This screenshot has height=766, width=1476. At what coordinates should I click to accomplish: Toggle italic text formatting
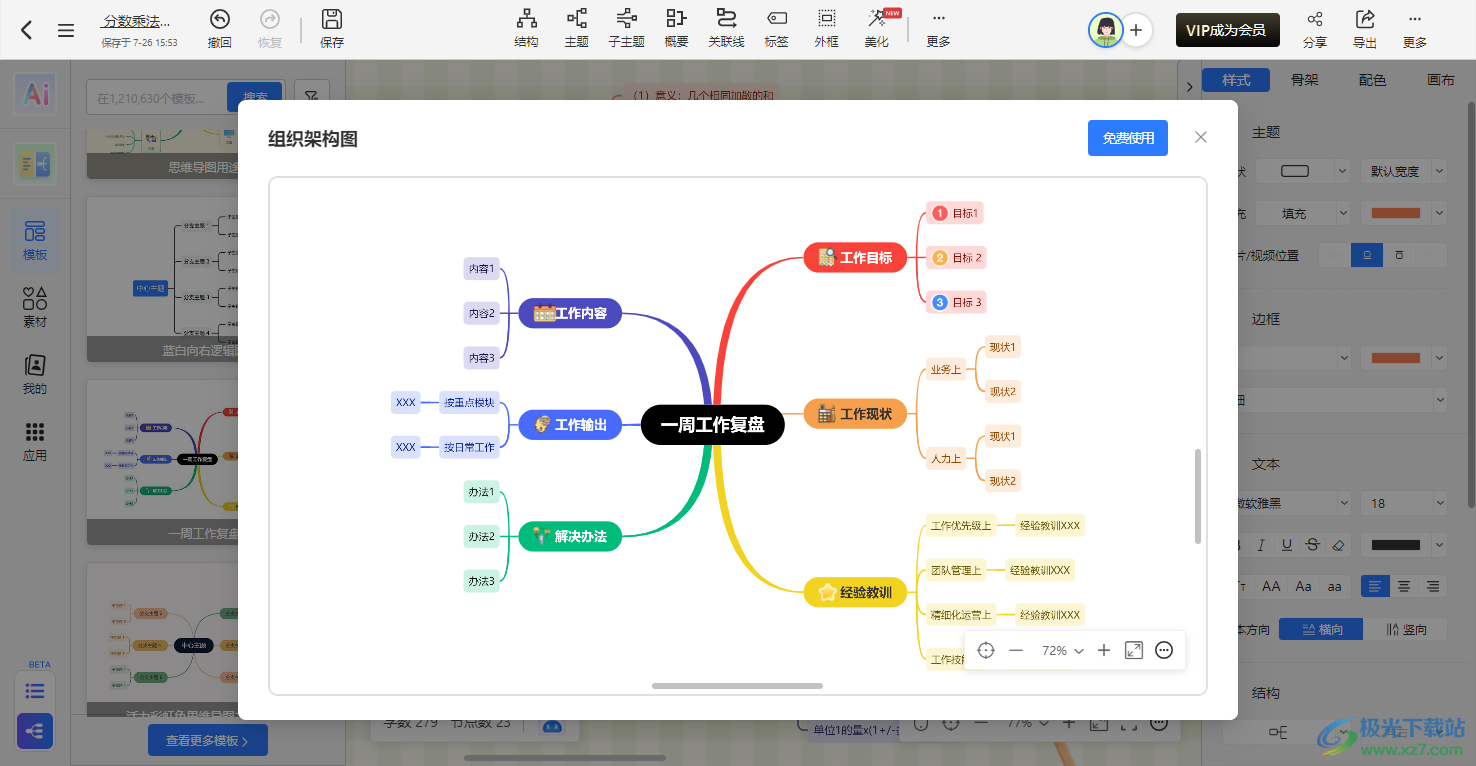[x=1261, y=545]
